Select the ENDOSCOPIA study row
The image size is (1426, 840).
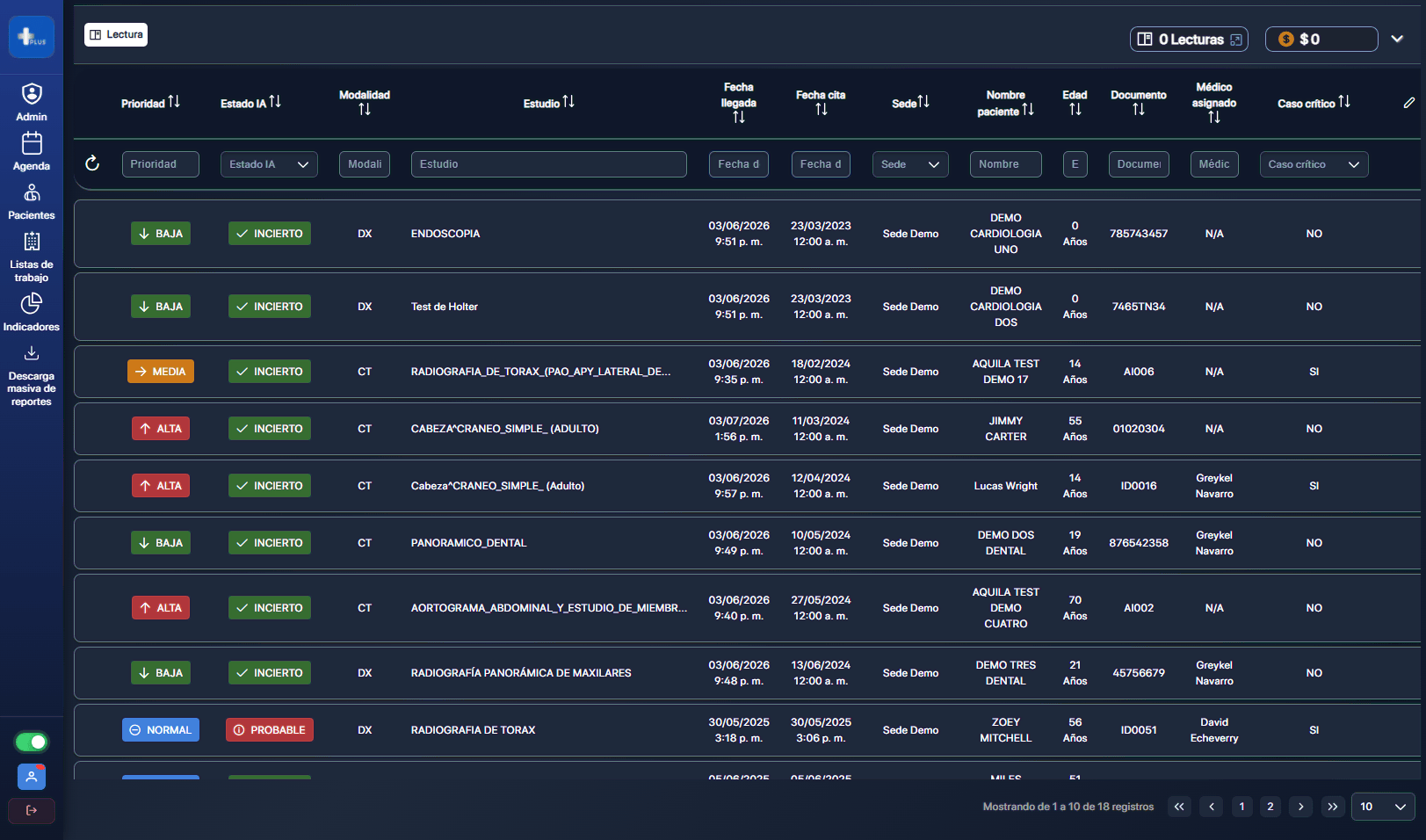pyautogui.click(x=747, y=234)
